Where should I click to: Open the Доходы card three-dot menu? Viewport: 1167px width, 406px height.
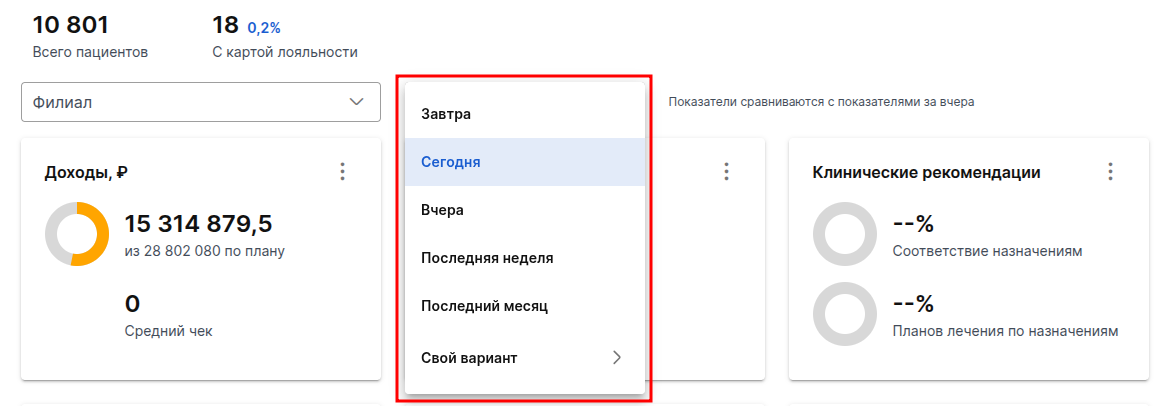coord(342,172)
